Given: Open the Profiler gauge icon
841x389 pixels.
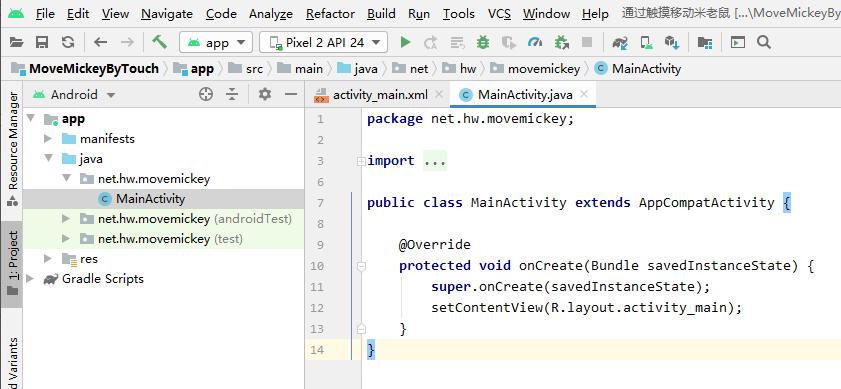Looking at the screenshot, I should click(x=535, y=42).
